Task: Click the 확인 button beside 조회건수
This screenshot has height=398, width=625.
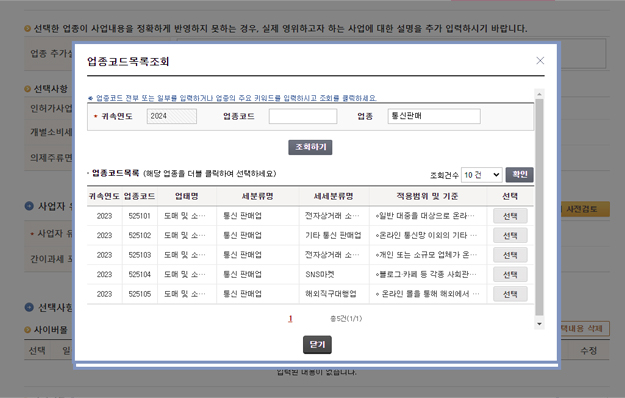Action: point(519,174)
